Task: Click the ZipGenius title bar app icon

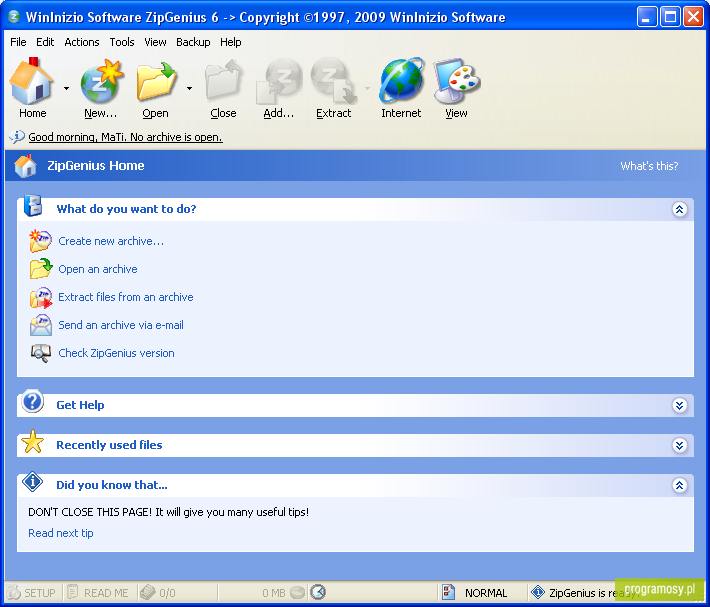Action: [x=14, y=17]
